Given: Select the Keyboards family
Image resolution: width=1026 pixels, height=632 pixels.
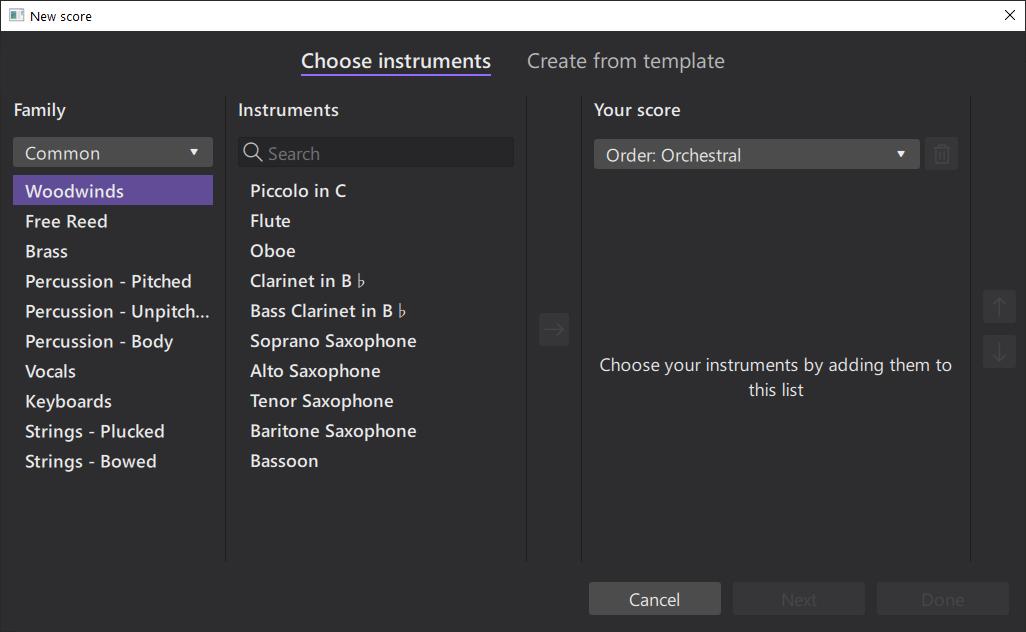Looking at the screenshot, I should click(x=68, y=401).
